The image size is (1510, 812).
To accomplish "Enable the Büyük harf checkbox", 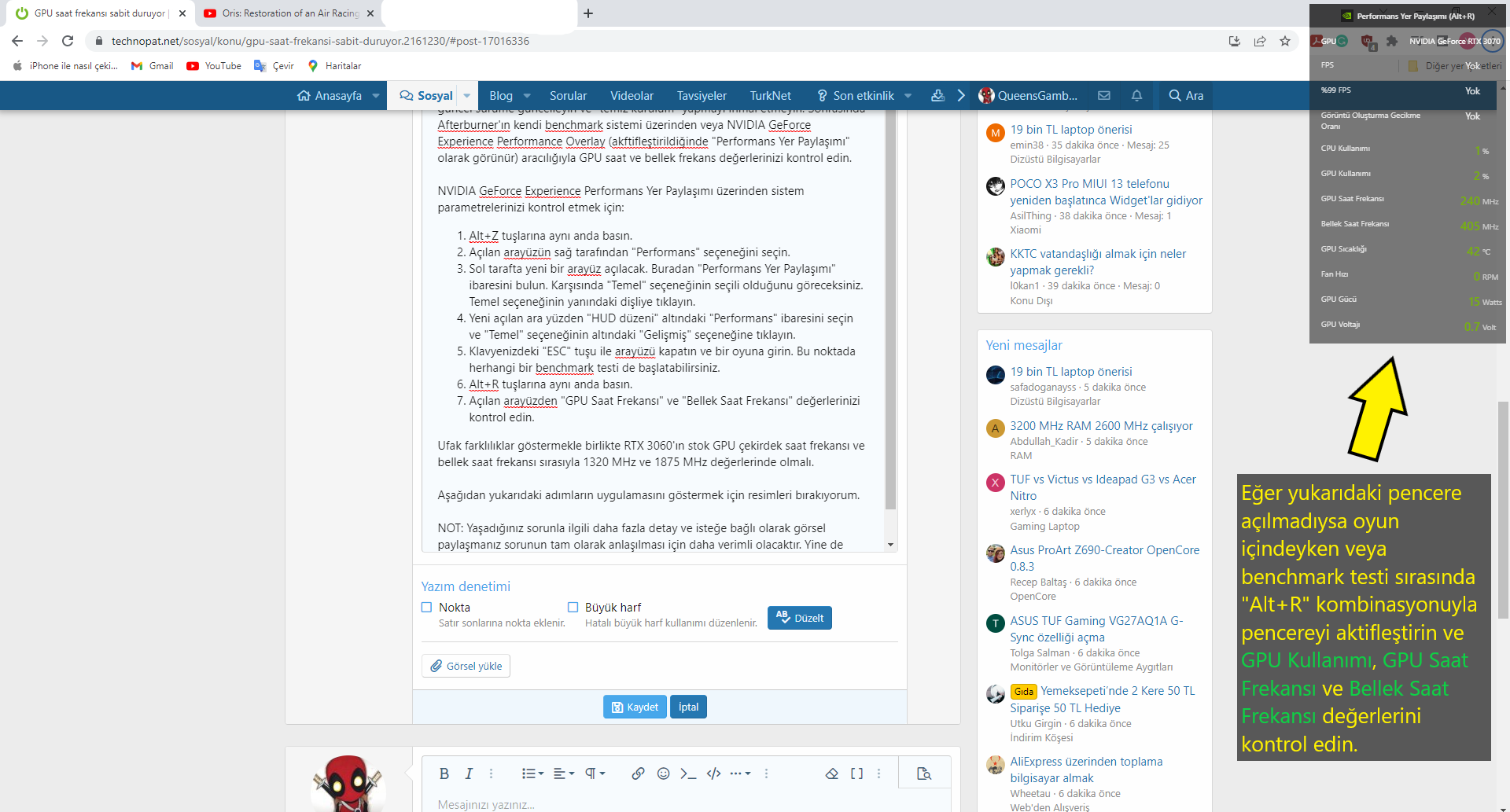I will tap(573, 607).
